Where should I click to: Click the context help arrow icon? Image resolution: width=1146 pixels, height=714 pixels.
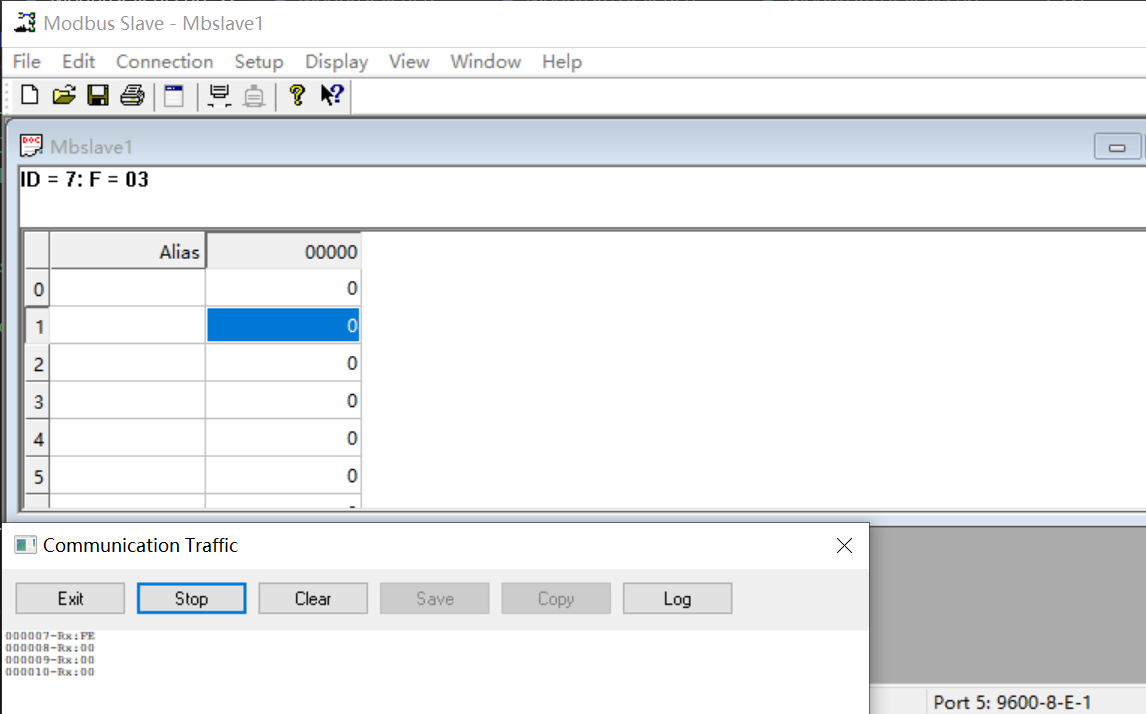pyautogui.click(x=332, y=95)
